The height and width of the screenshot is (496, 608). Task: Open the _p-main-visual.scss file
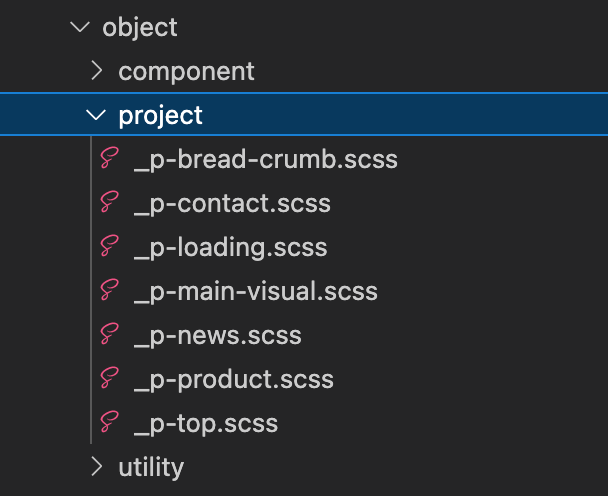(255, 292)
